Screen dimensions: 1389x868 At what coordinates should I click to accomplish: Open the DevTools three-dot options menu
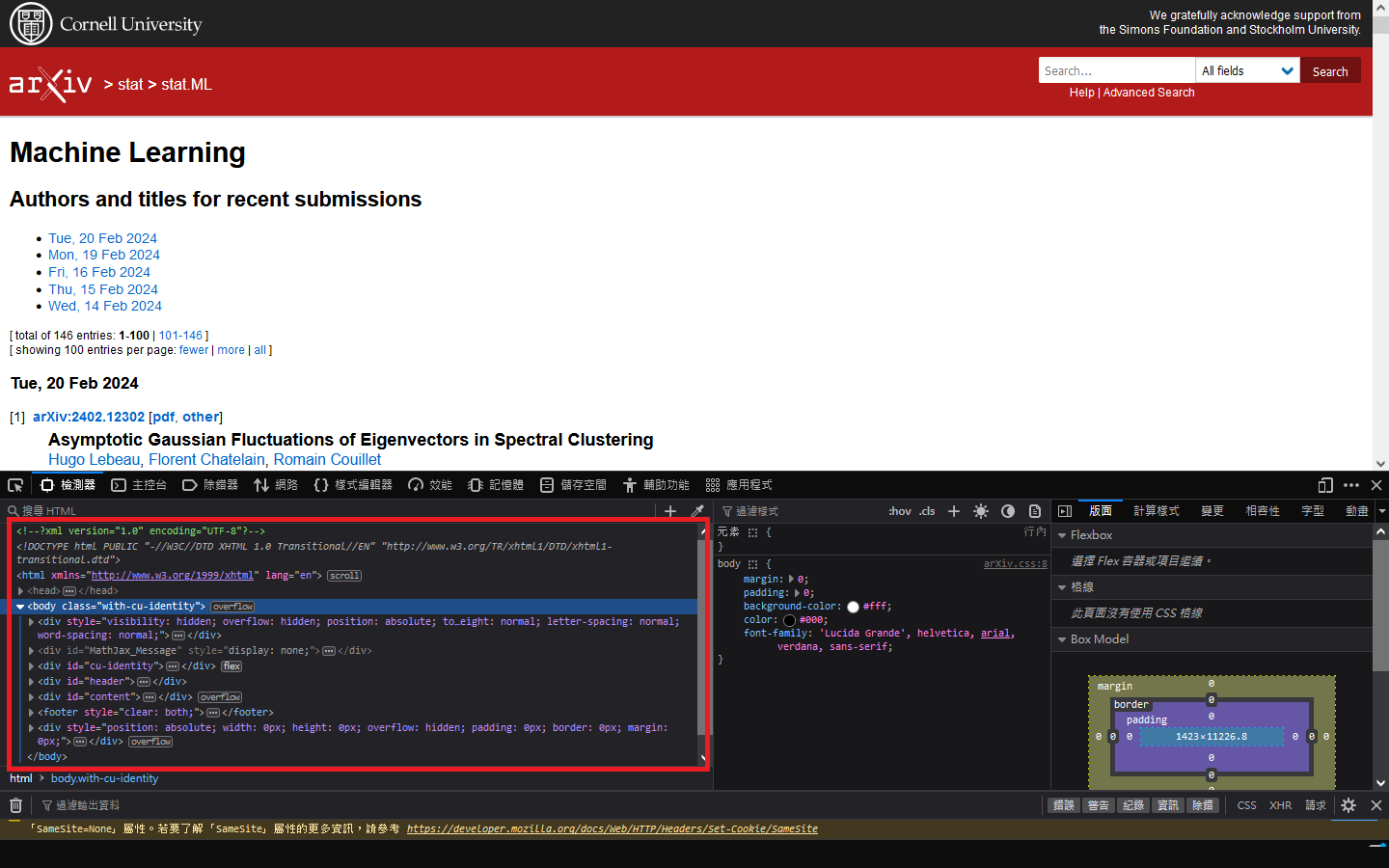(x=1351, y=485)
